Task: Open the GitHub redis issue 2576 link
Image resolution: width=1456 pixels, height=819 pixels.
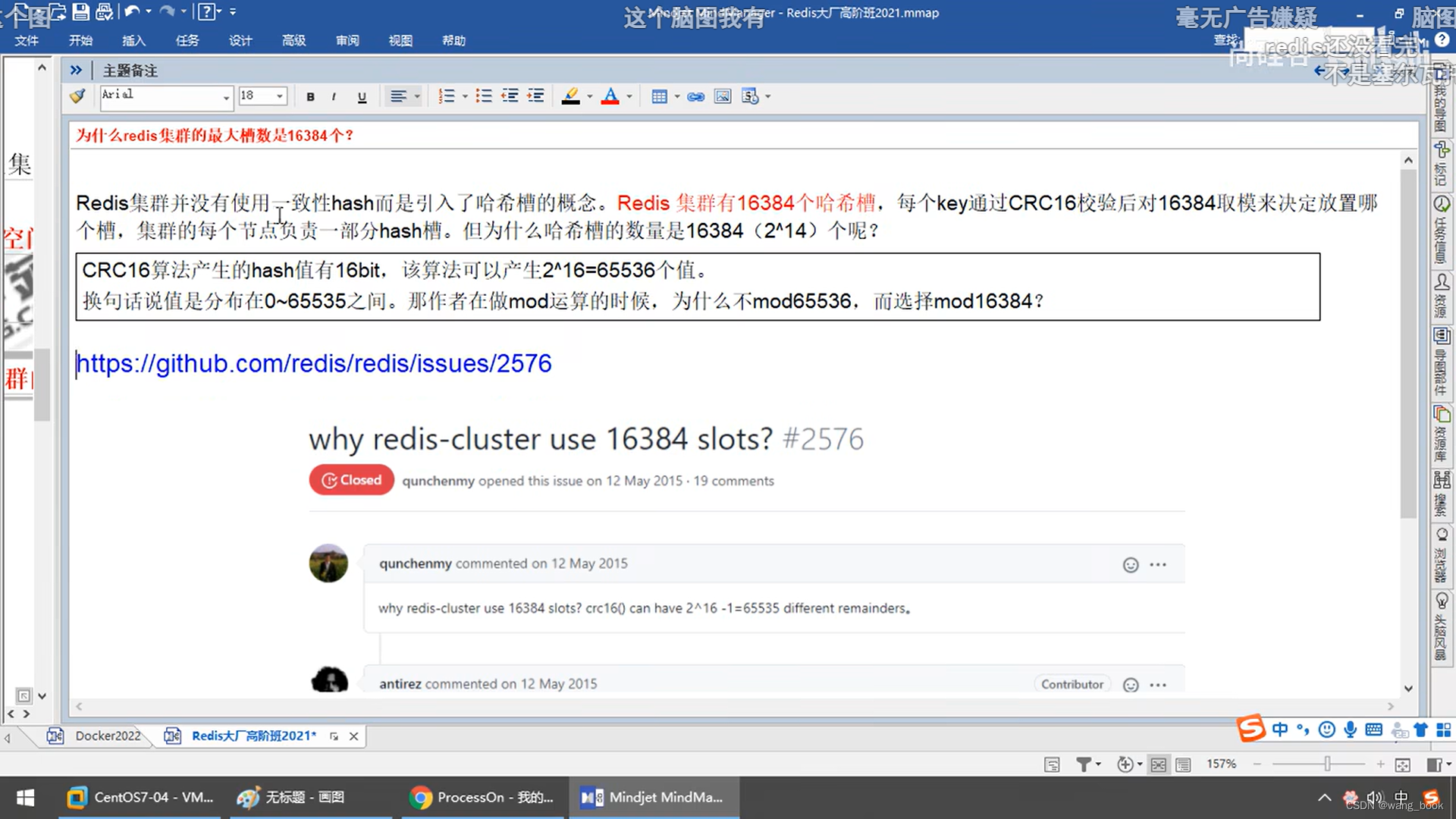Action: [314, 364]
